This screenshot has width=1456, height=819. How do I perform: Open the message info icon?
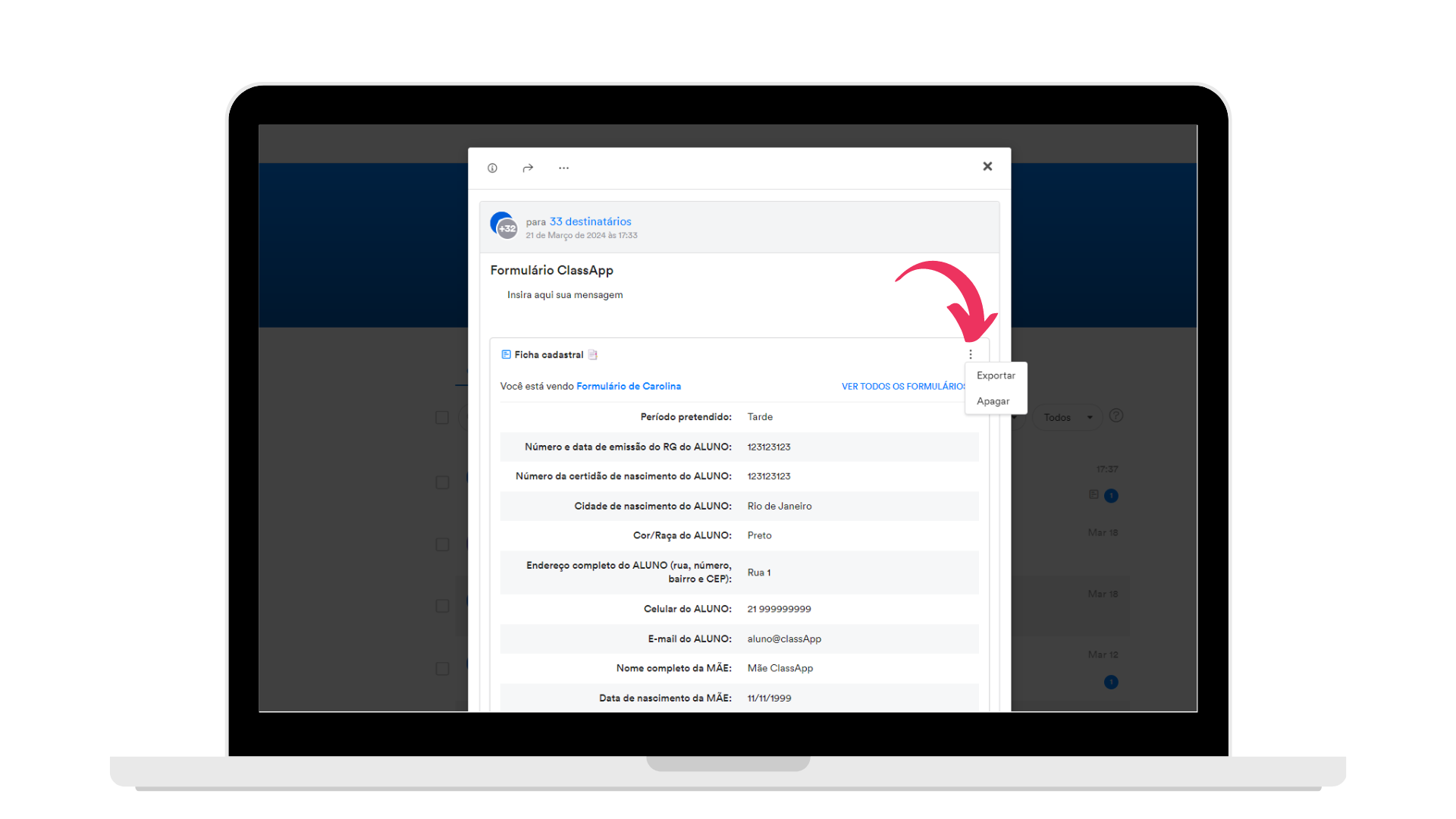click(x=492, y=168)
